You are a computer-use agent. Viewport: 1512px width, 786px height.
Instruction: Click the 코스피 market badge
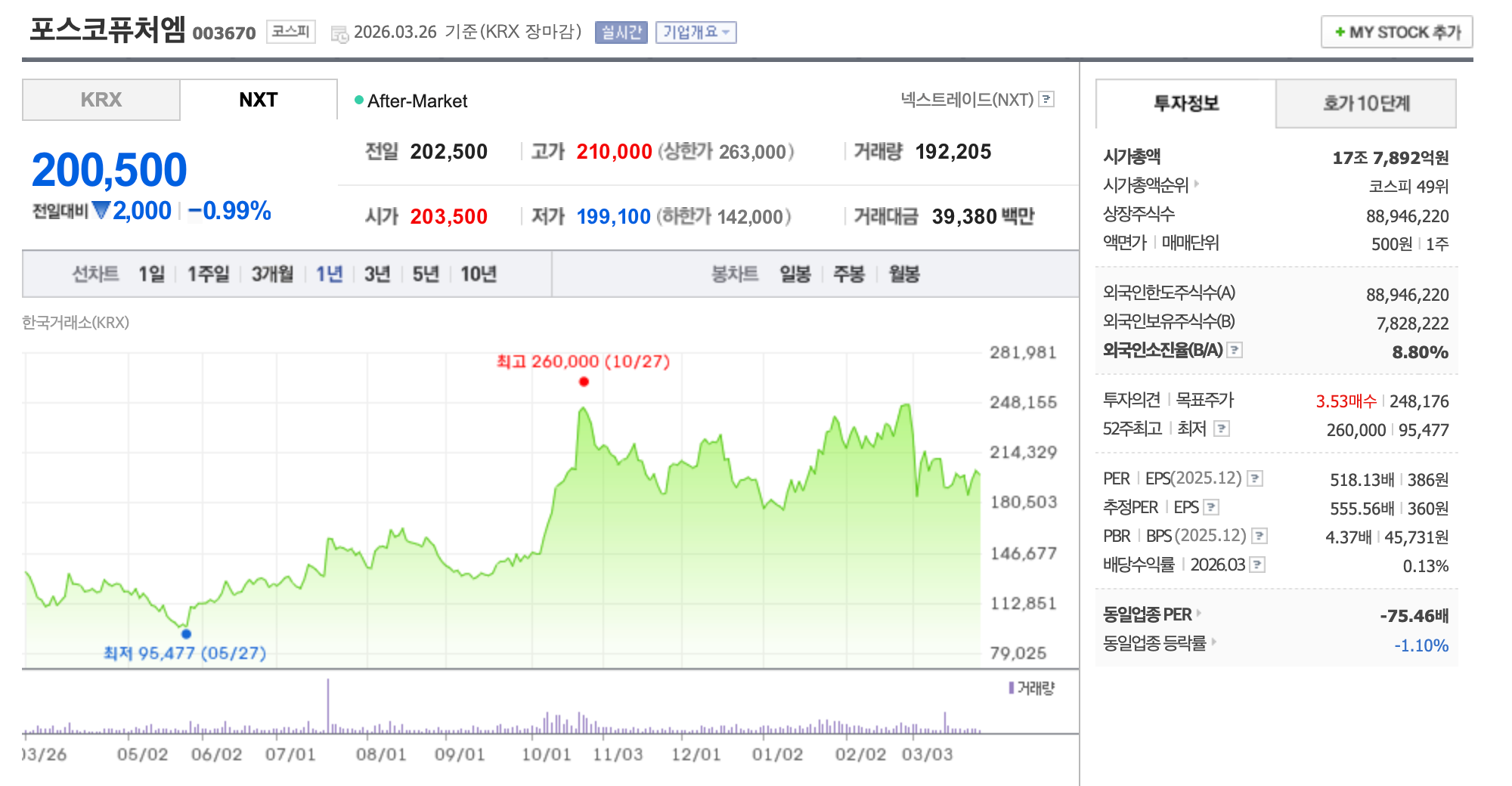(x=291, y=32)
